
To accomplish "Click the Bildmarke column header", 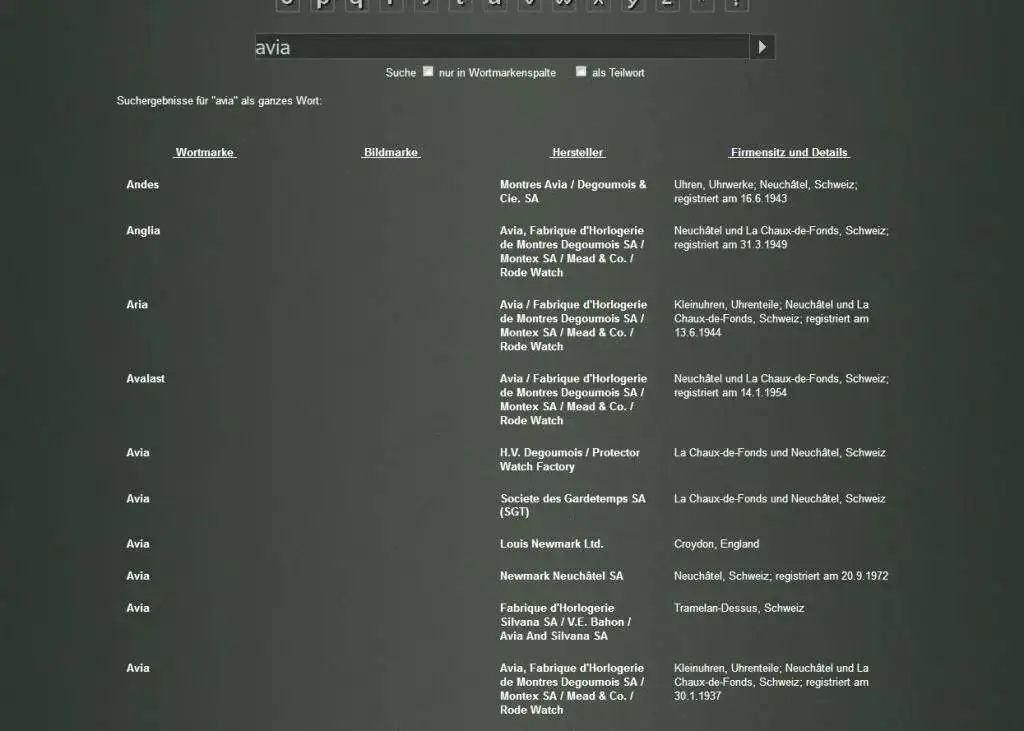I will (x=391, y=152).
